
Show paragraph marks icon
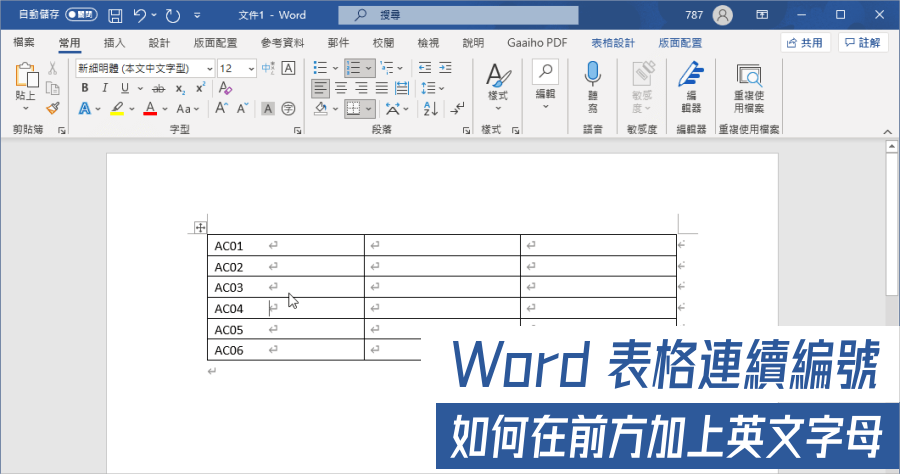(457, 108)
